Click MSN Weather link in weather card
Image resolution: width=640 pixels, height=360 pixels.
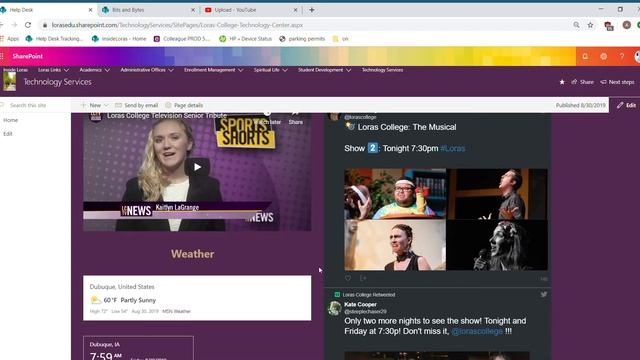tap(176, 311)
